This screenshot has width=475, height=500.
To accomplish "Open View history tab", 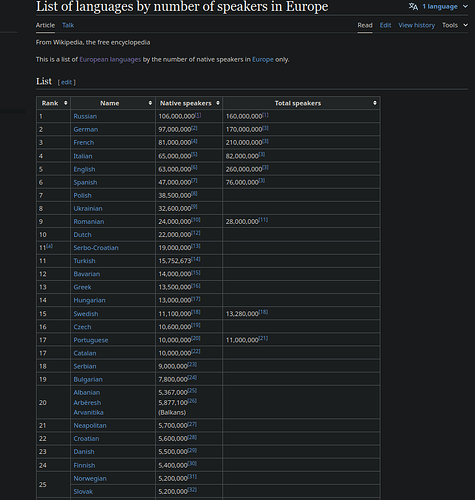I will pos(417,25).
